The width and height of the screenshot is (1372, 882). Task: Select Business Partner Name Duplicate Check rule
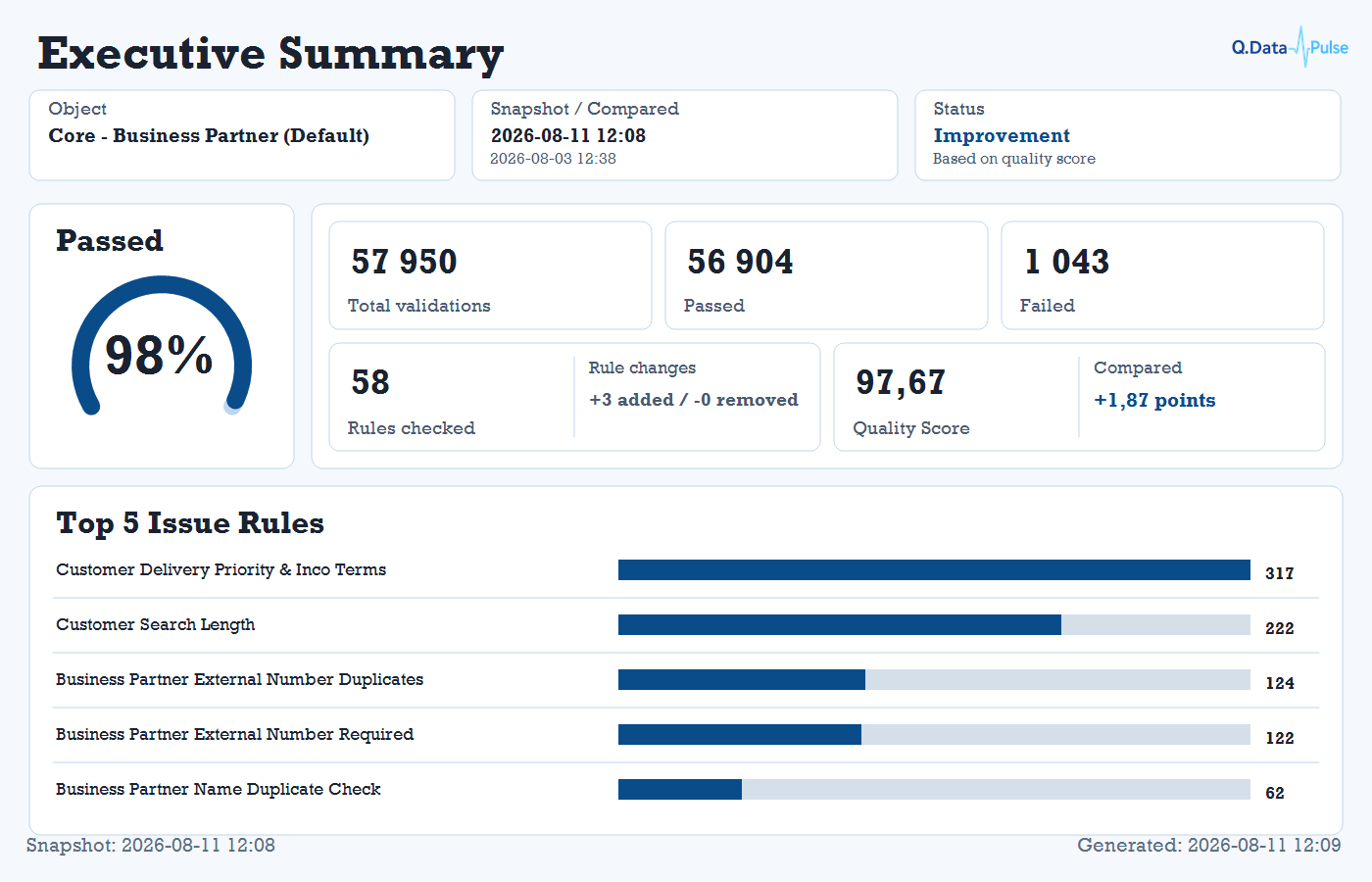[218, 789]
